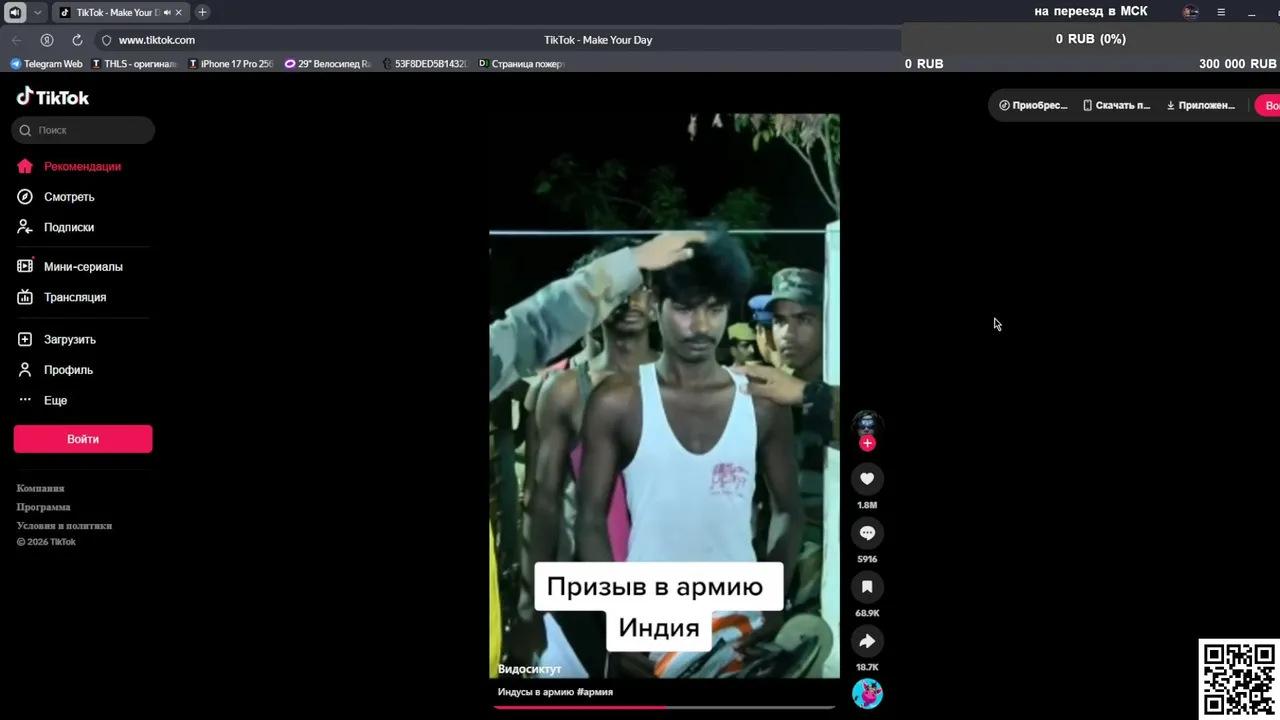Expand the tab list dropdown chevron
The width and height of the screenshot is (1280, 720).
point(38,12)
